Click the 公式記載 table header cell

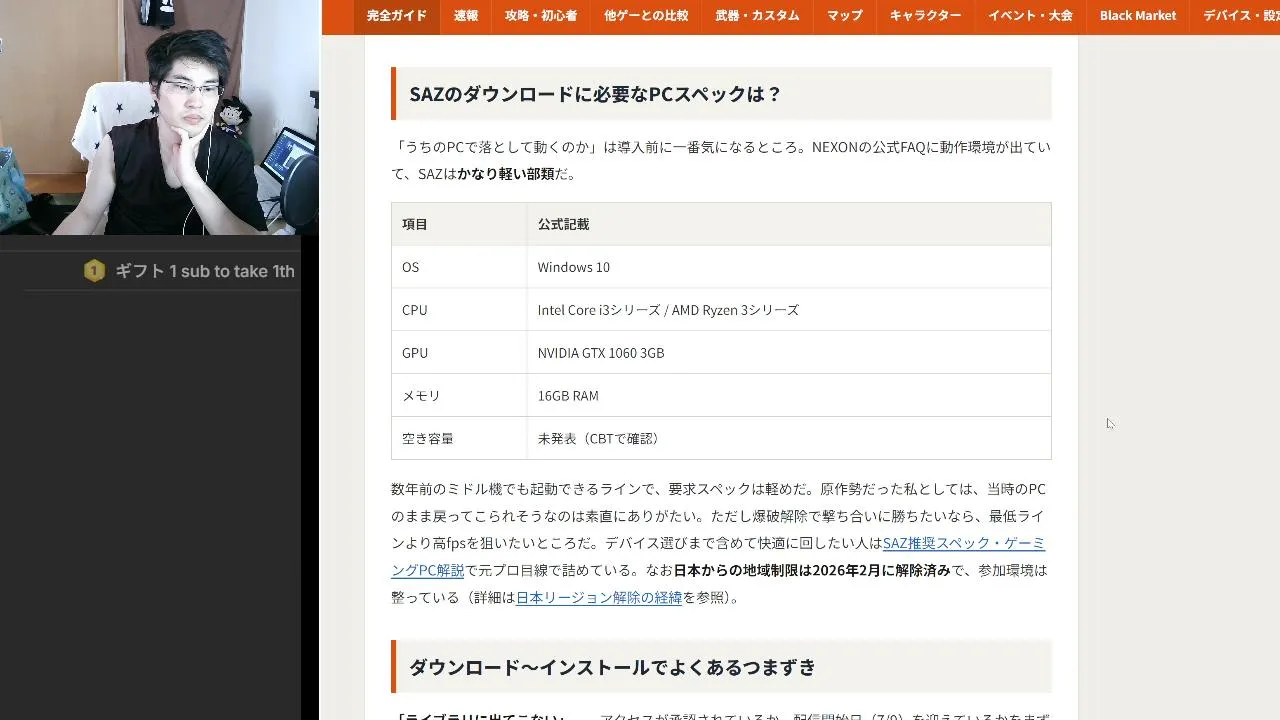click(x=789, y=224)
